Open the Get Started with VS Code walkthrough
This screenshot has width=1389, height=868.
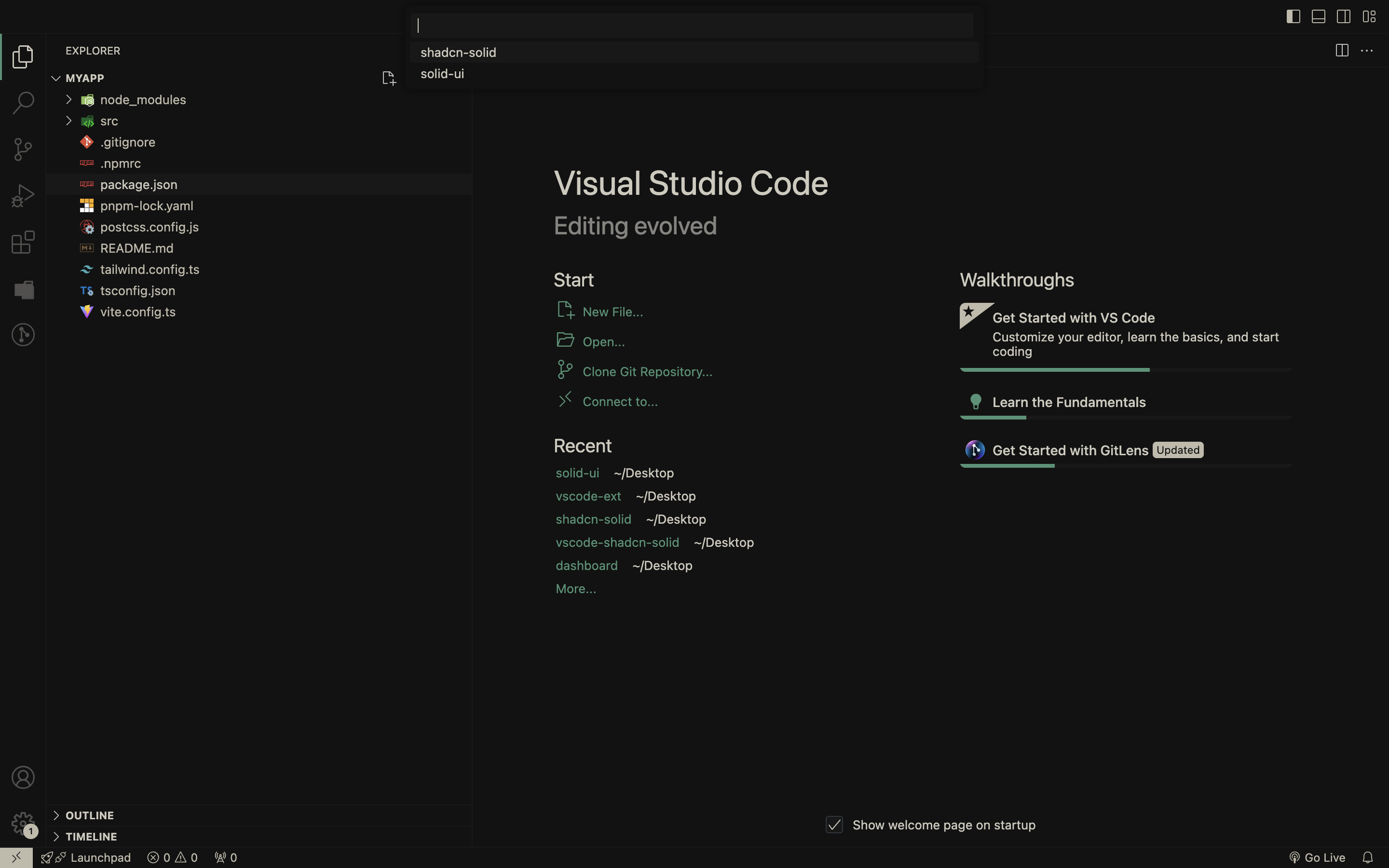[1073, 318]
